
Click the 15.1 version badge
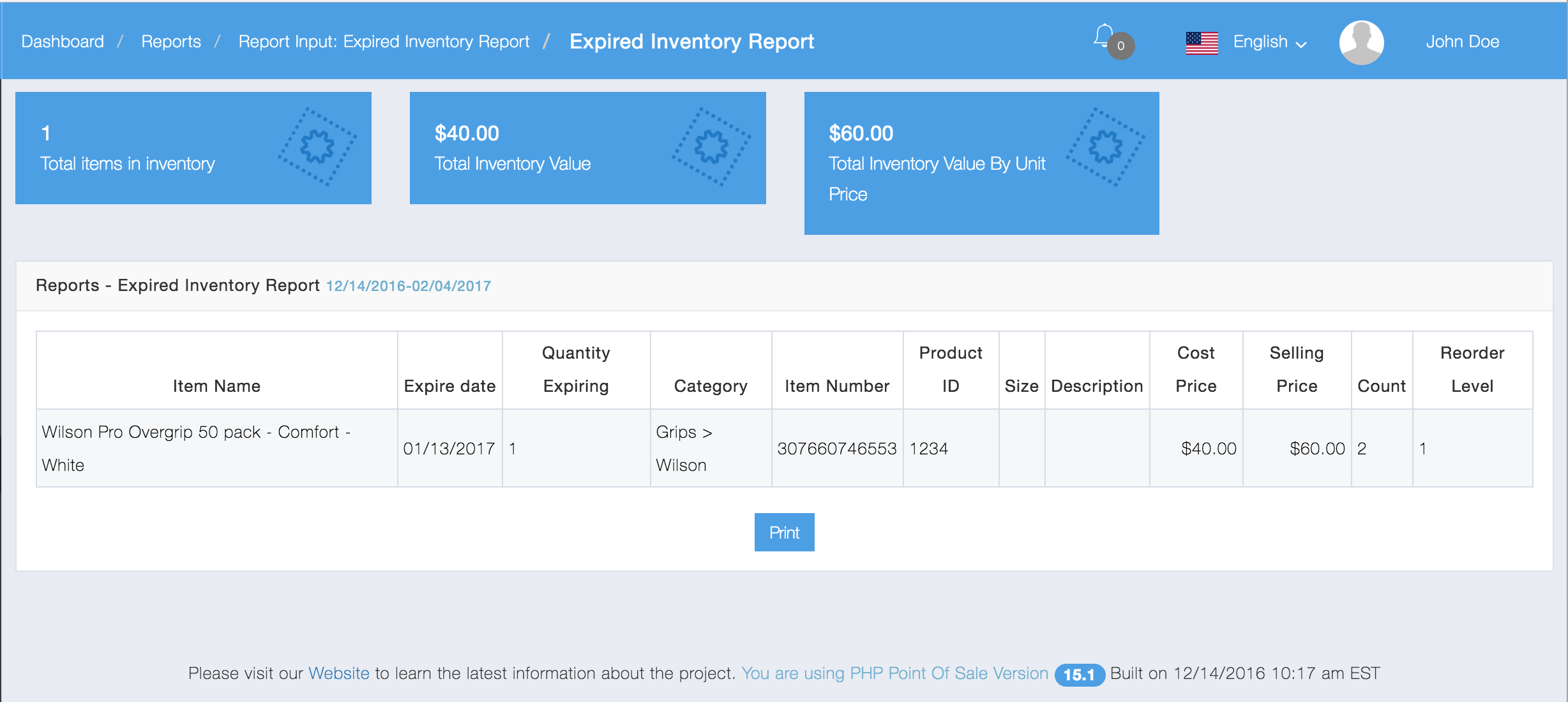(x=1079, y=675)
